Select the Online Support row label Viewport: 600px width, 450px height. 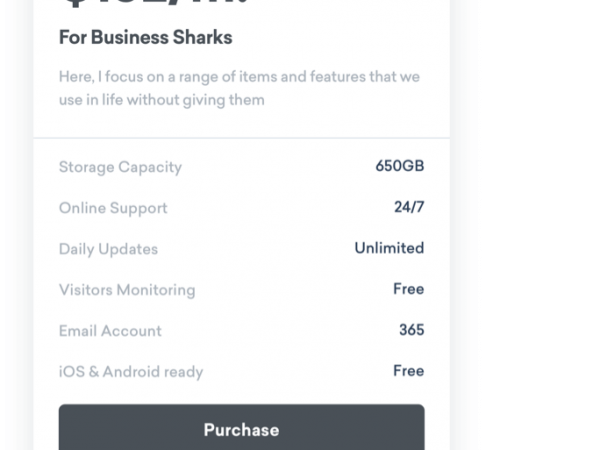(113, 208)
